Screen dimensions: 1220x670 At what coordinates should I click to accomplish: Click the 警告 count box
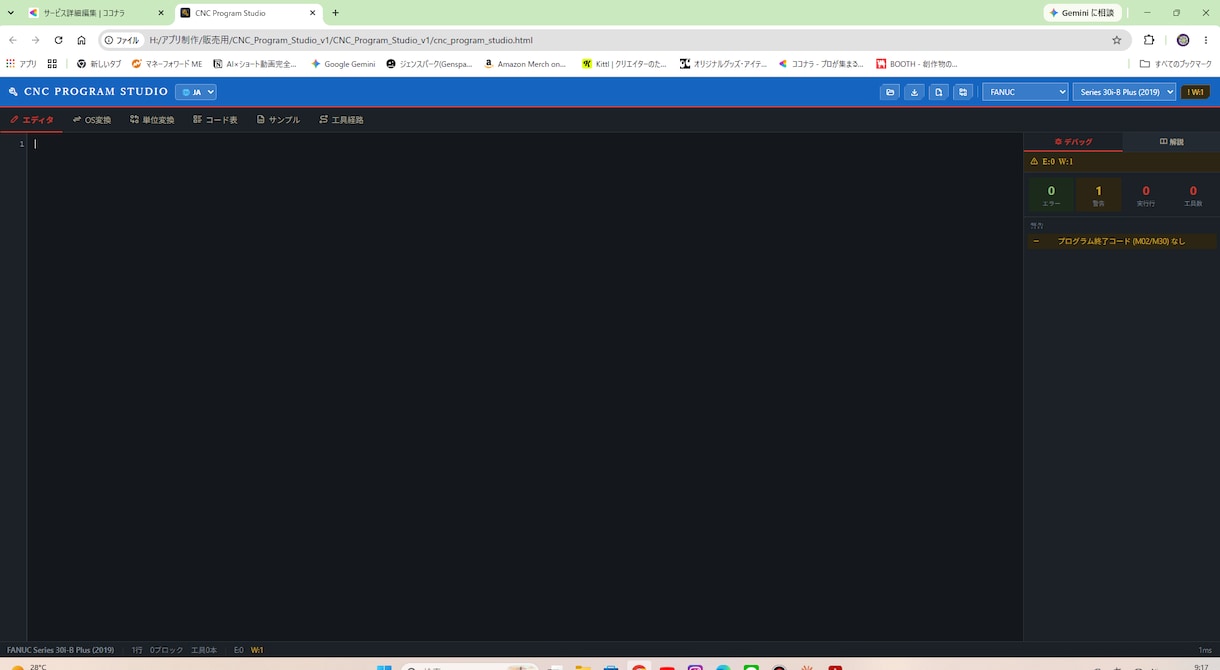tap(1098, 195)
